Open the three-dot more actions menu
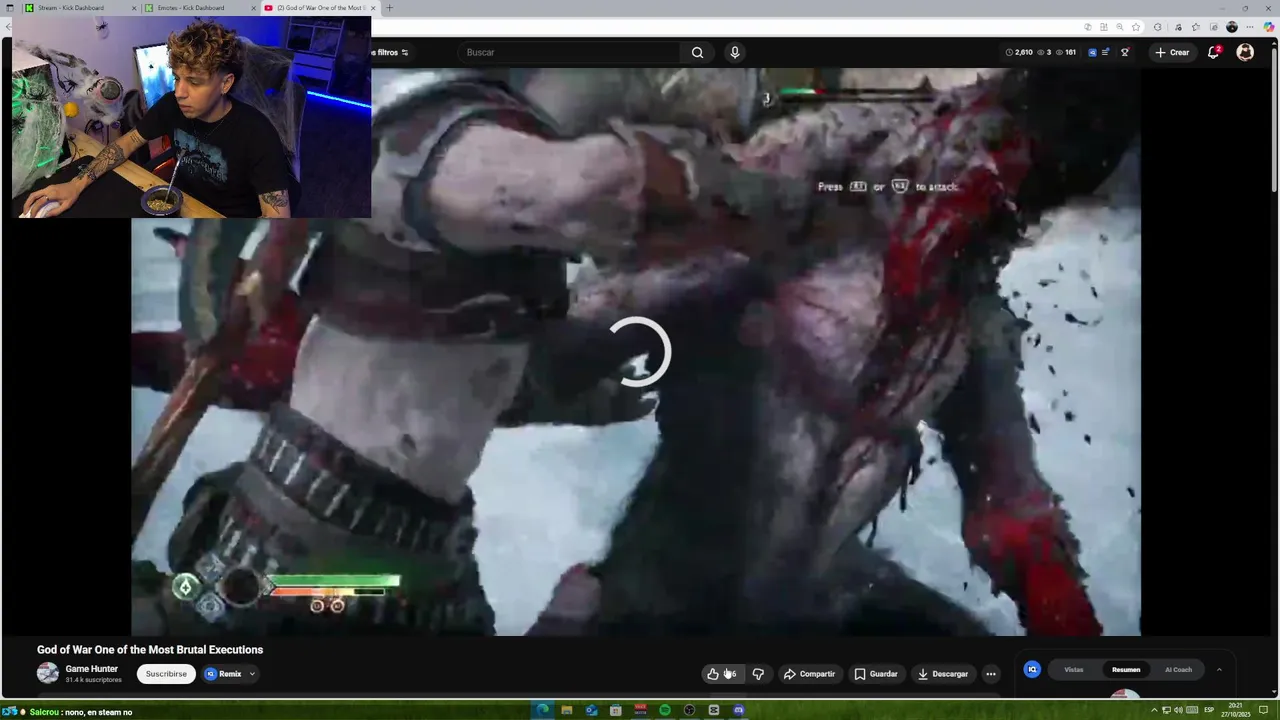The image size is (1280, 720). (x=991, y=674)
